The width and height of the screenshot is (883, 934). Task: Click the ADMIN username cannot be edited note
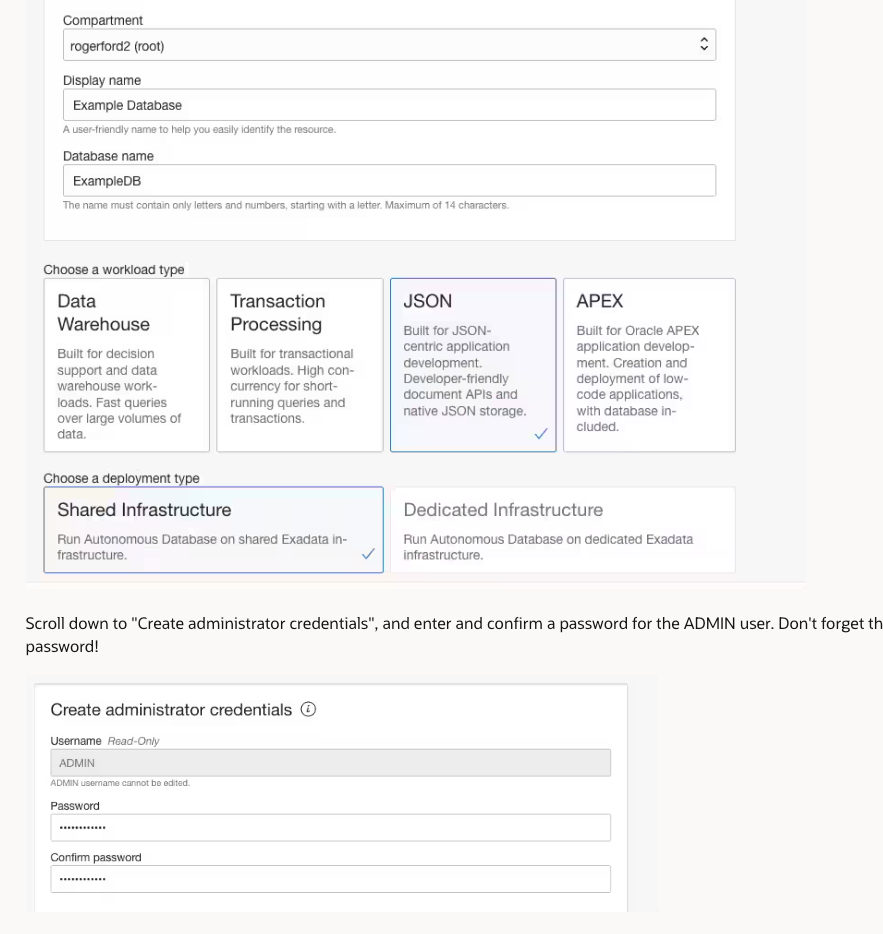120,783
